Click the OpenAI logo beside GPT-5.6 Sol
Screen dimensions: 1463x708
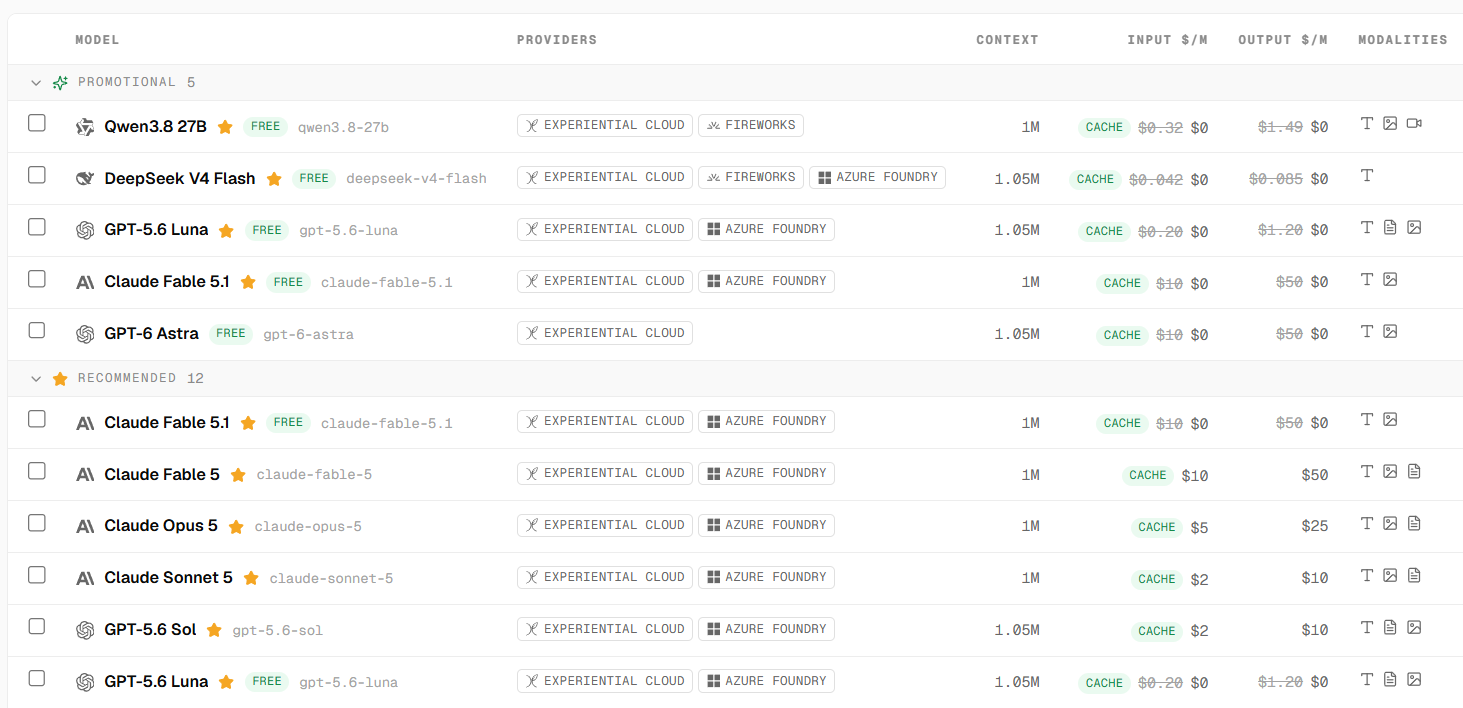click(85, 630)
